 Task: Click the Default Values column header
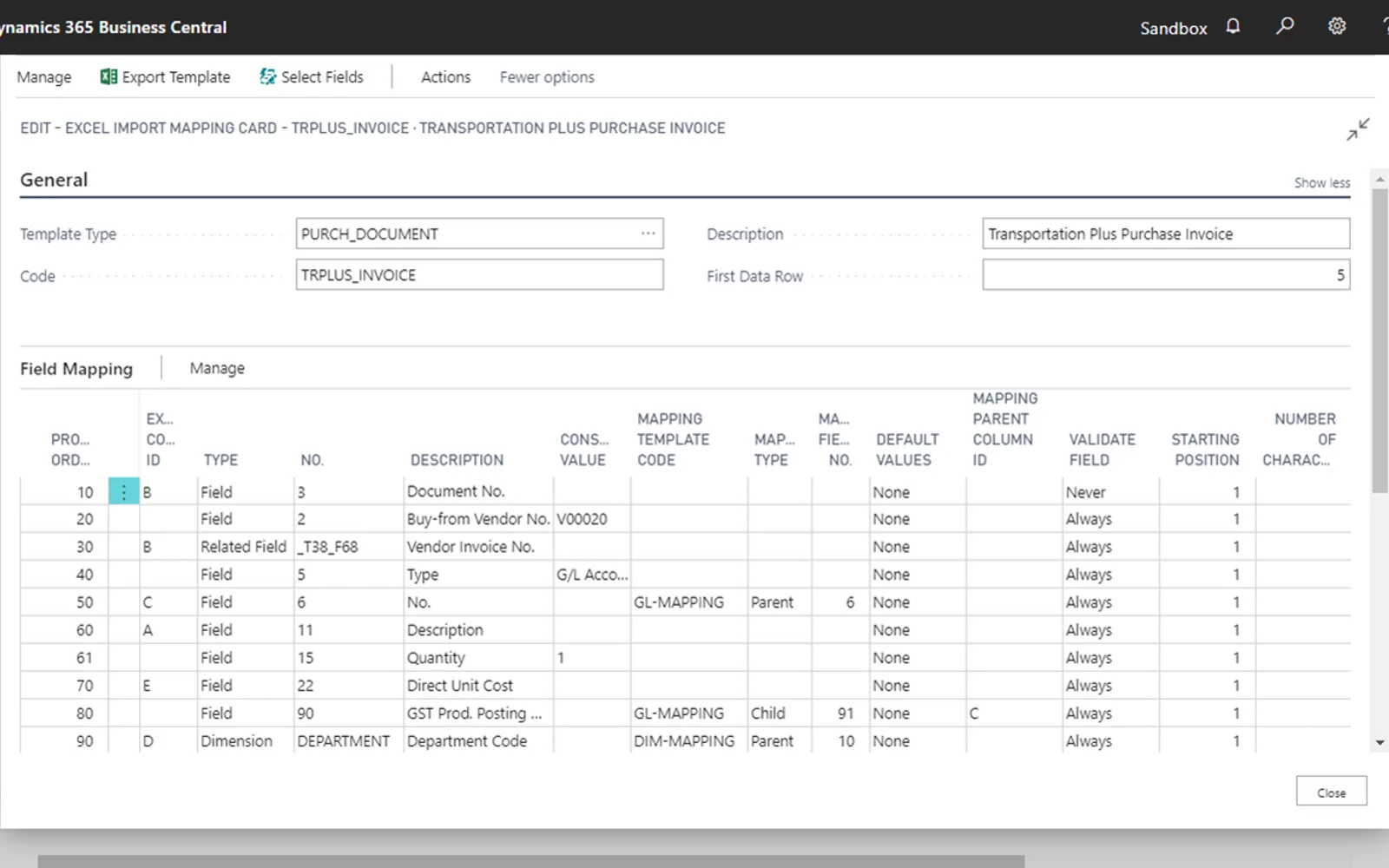pos(907,450)
